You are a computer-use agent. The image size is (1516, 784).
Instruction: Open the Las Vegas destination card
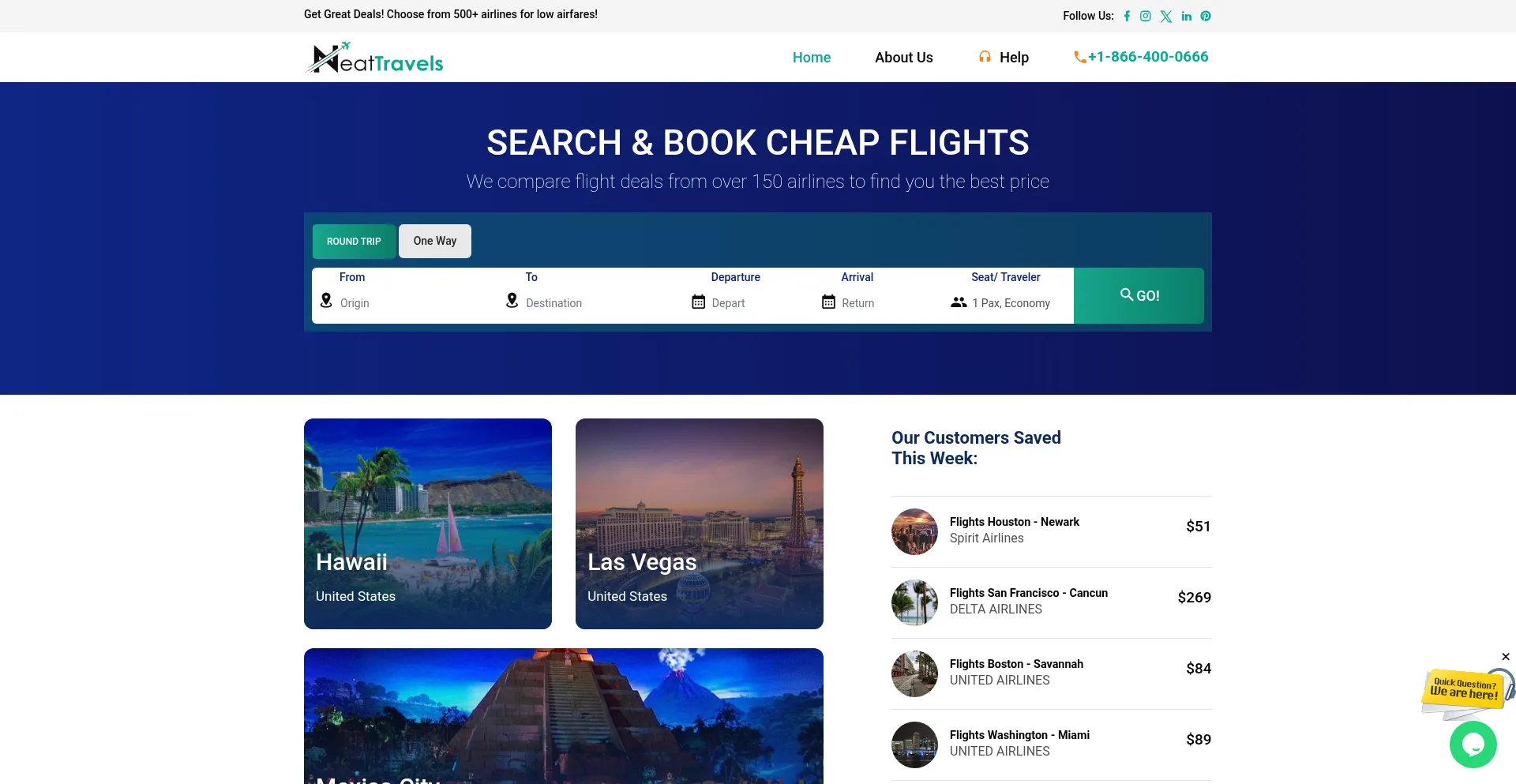tap(700, 523)
